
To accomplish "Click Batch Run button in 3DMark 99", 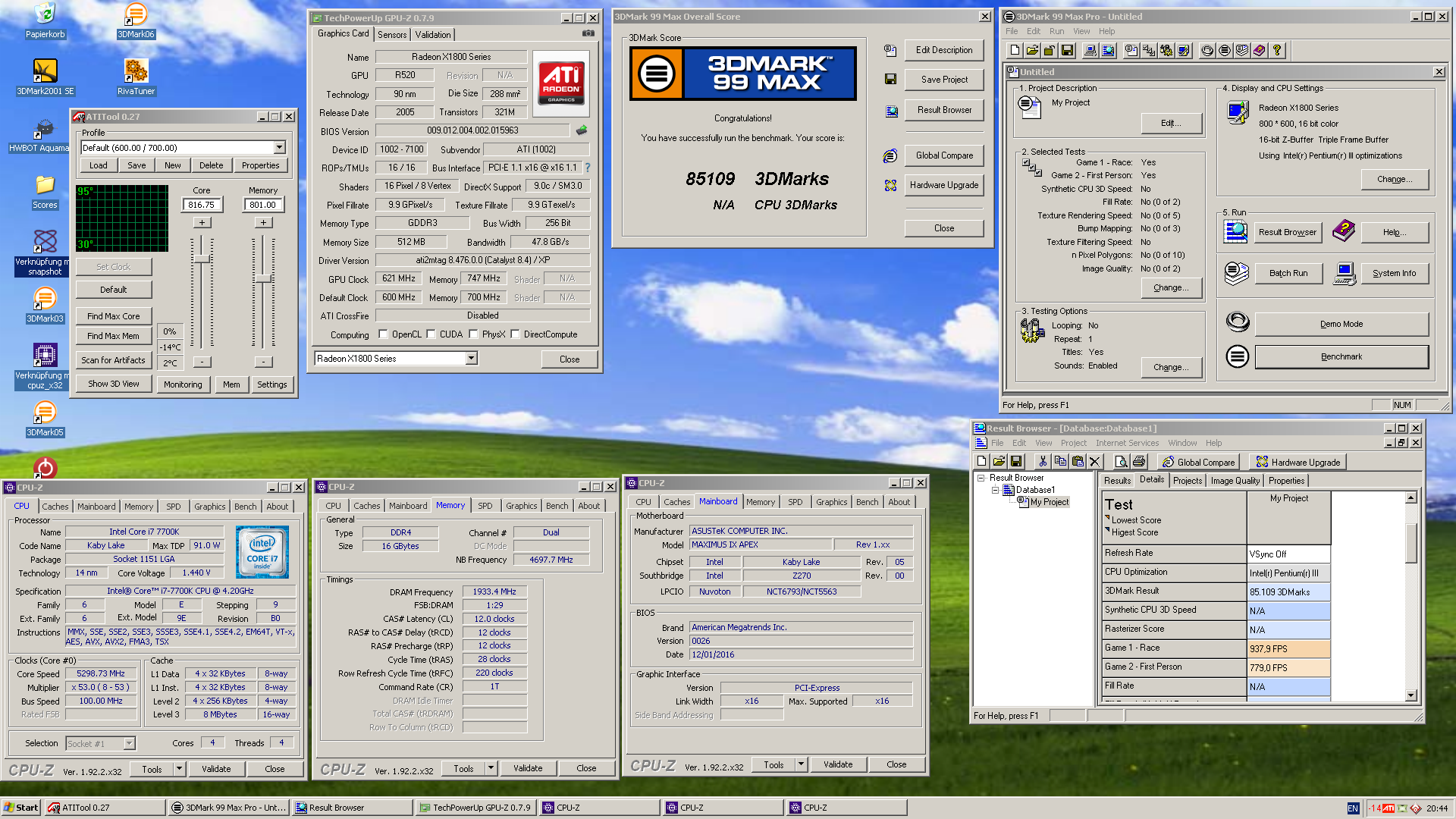I will point(1288,273).
